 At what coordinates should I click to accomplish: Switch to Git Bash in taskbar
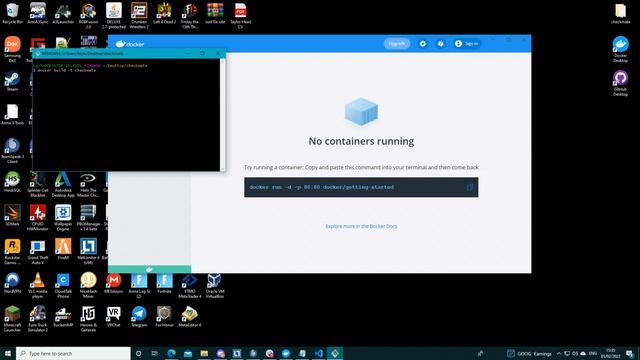tap(335, 353)
